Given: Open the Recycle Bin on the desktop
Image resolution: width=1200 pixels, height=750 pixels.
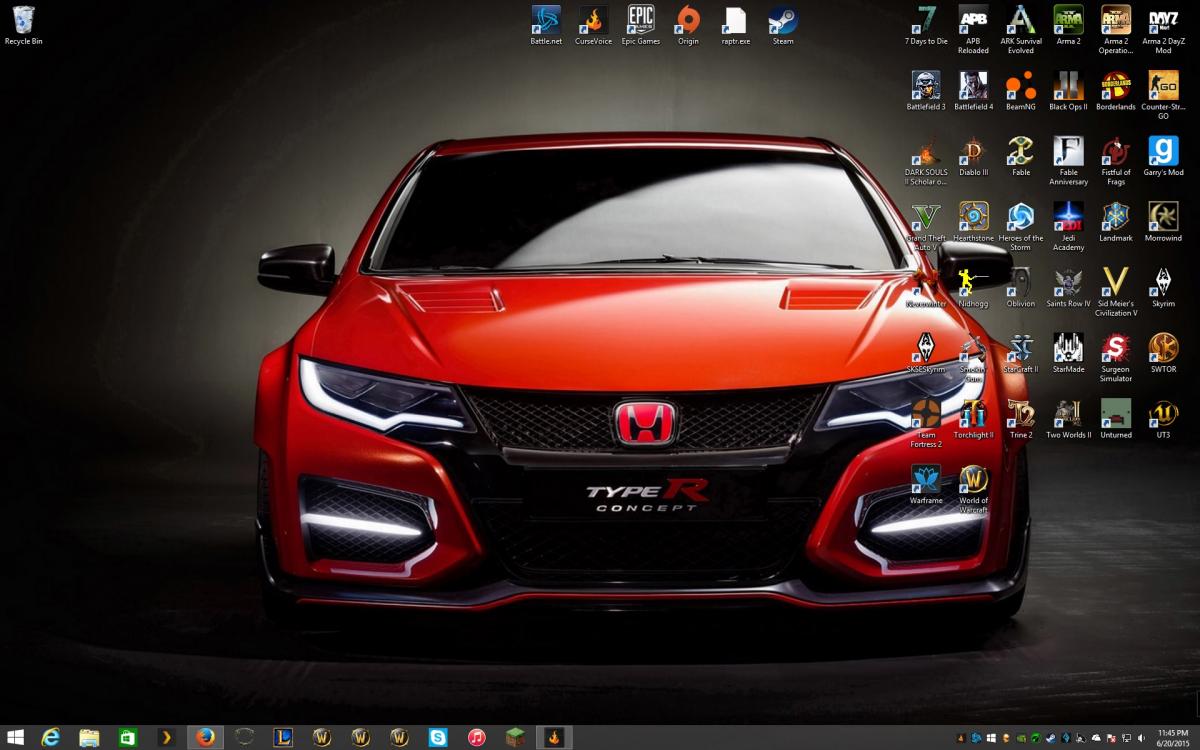Looking at the screenshot, I should point(23,21).
